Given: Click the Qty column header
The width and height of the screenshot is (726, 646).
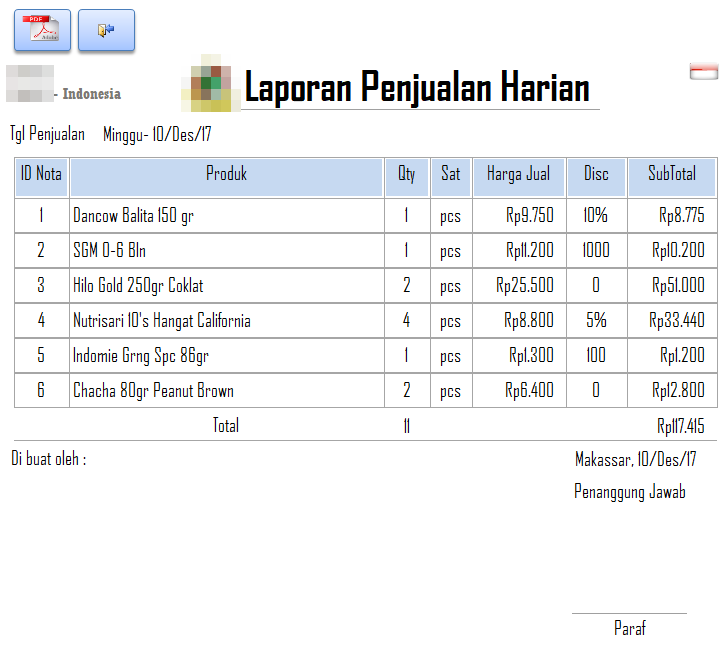Looking at the screenshot, I should click(x=406, y=174).
